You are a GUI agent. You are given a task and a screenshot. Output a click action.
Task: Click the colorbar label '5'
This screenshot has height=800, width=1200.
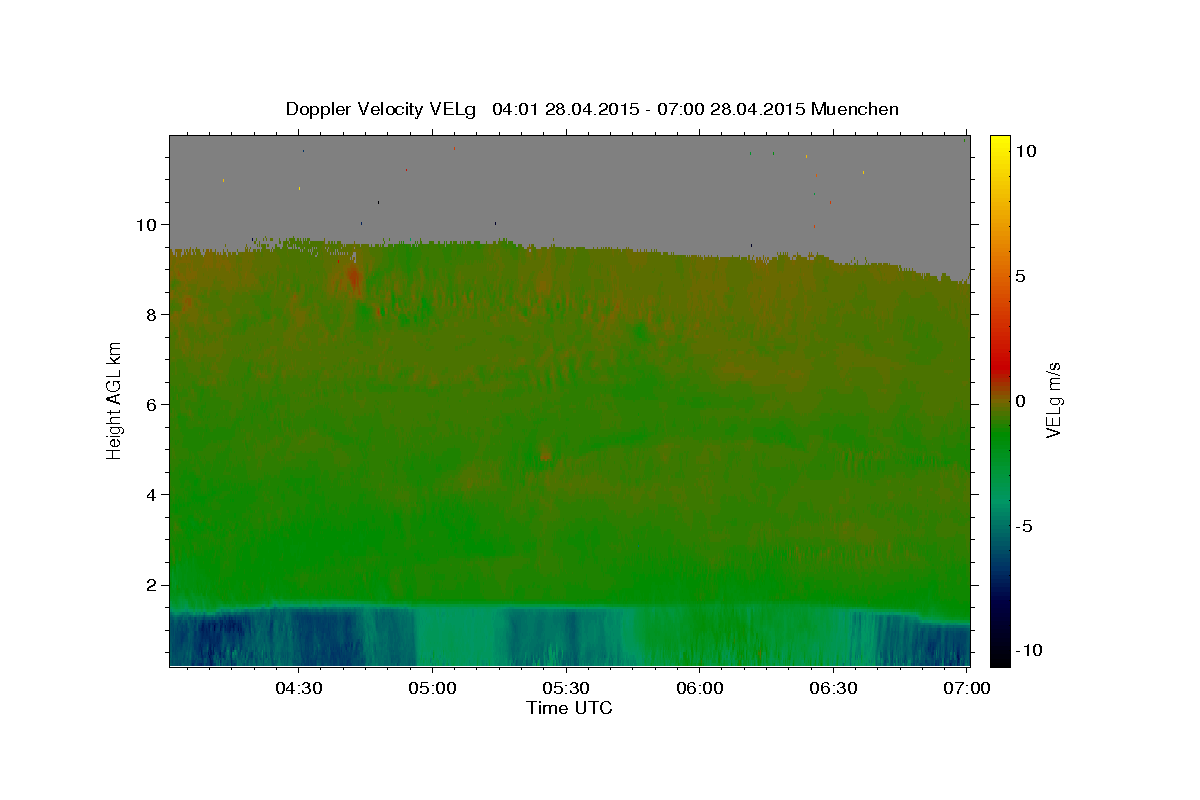1020,276
